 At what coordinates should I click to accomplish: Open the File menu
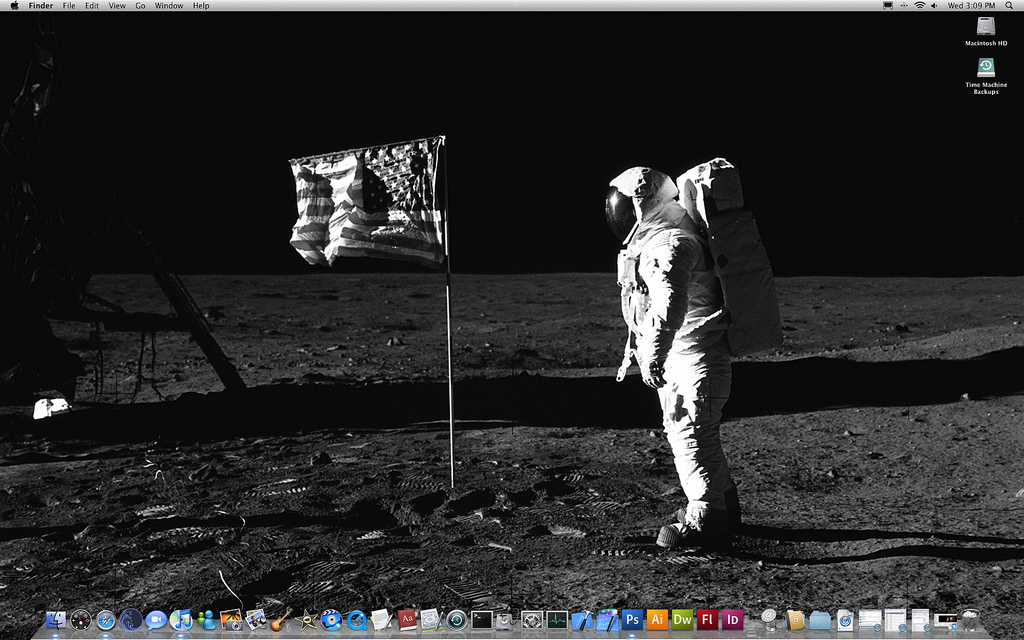click(x=69, y=6)
